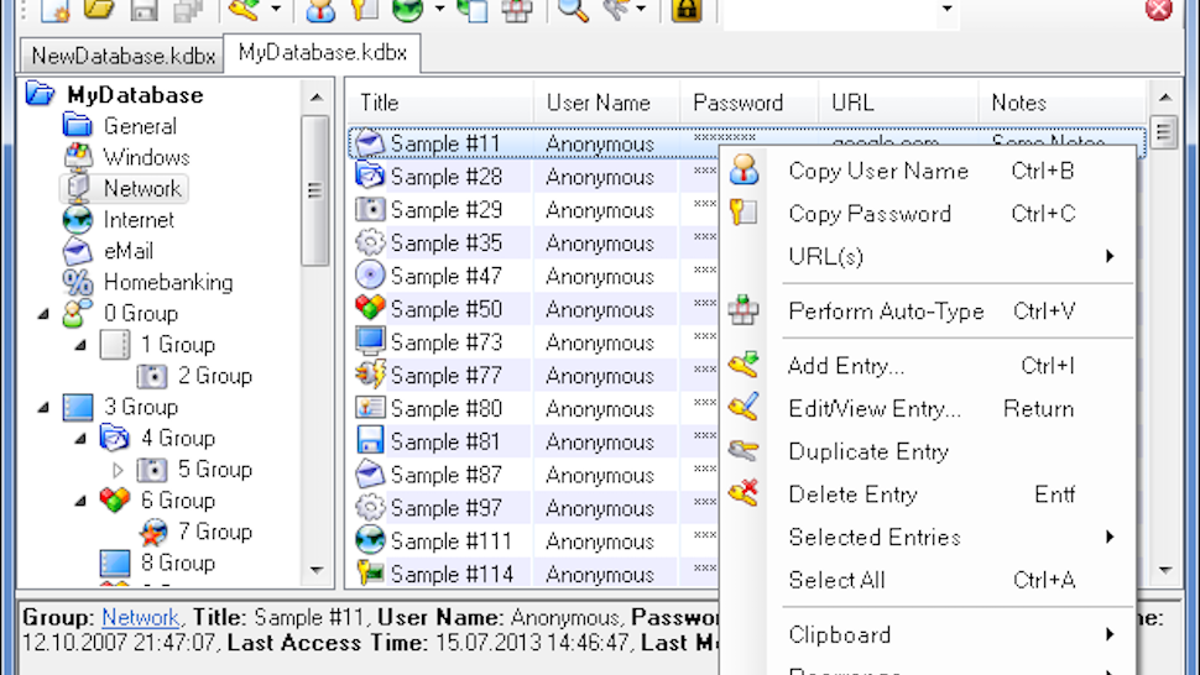The height and width of the screenshot is (675, 1200).
Task: Collapse the 6 Group tree node
Action: click(x=81, y=501)
